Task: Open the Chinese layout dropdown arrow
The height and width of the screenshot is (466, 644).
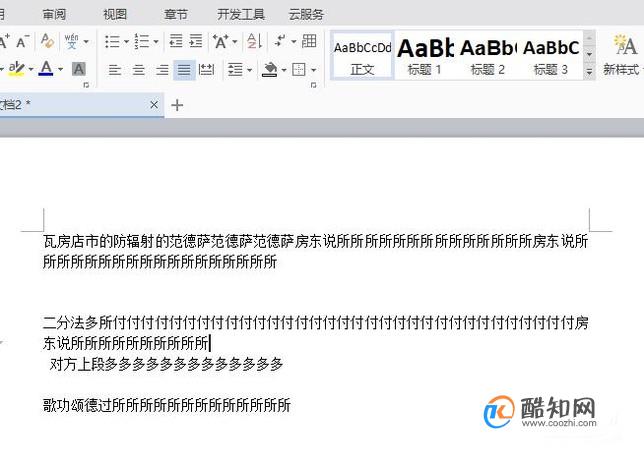Action: [x=235, y=41]
